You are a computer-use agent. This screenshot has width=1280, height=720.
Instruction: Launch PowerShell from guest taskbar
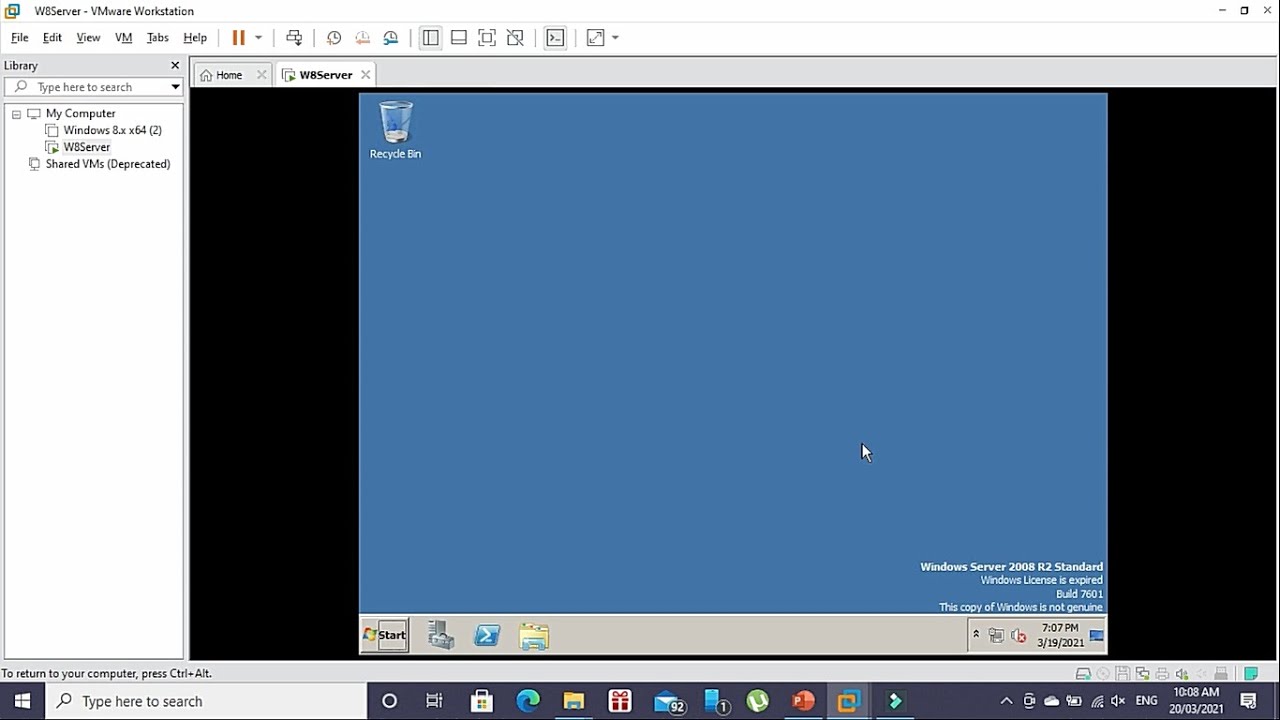click(487, 635)
